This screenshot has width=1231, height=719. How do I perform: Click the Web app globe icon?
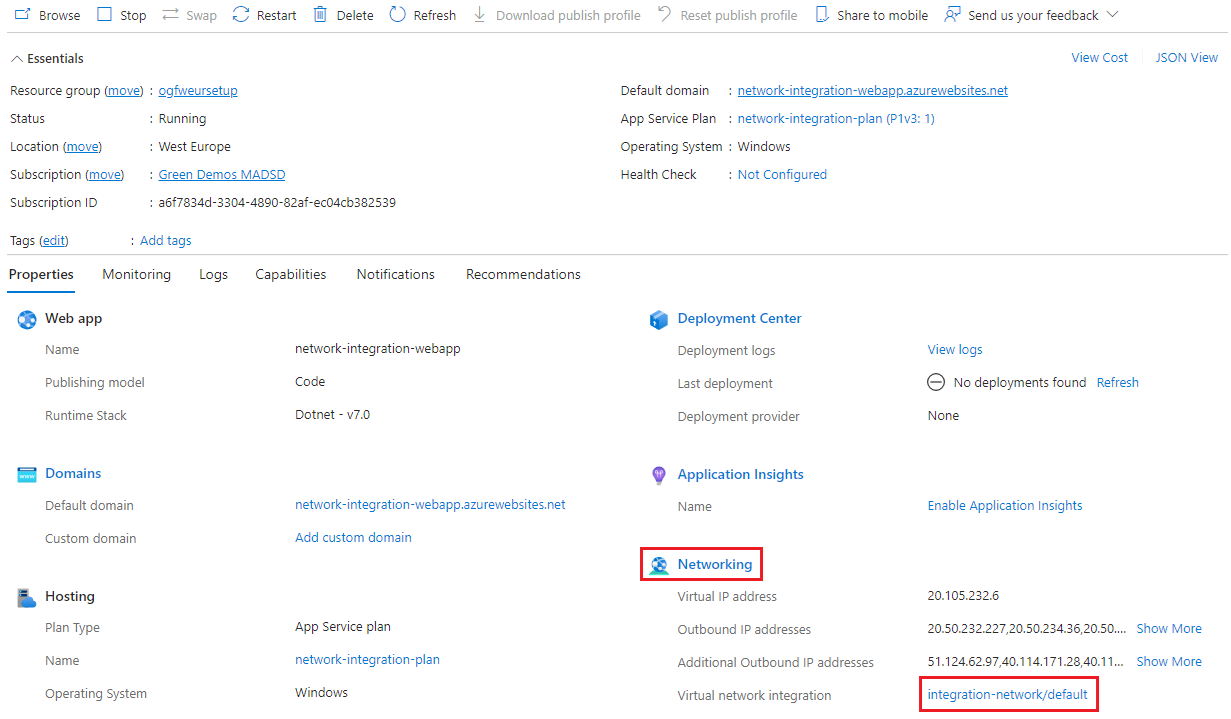tap(26, 318)
